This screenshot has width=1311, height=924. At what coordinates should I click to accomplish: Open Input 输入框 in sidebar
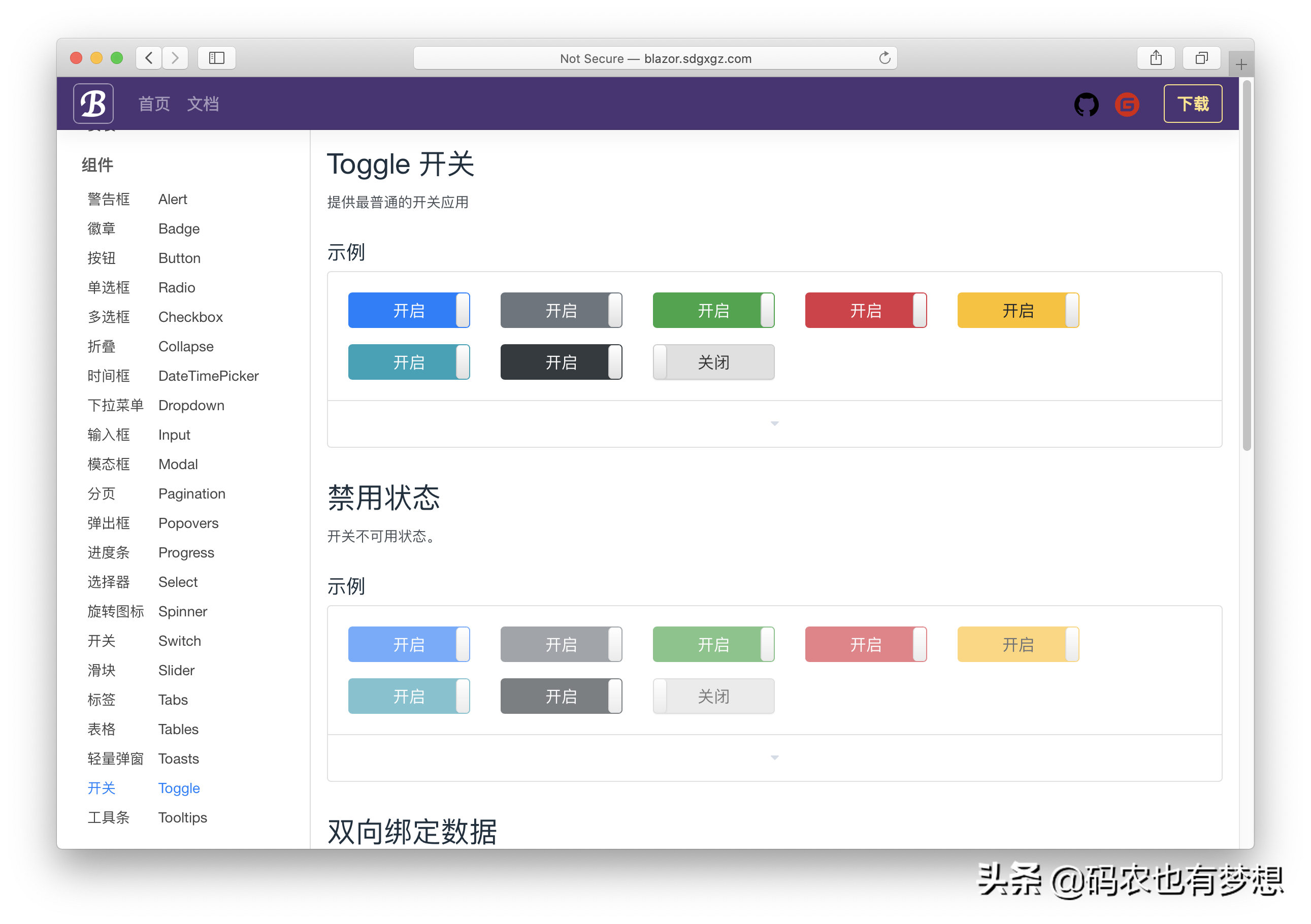139,435
